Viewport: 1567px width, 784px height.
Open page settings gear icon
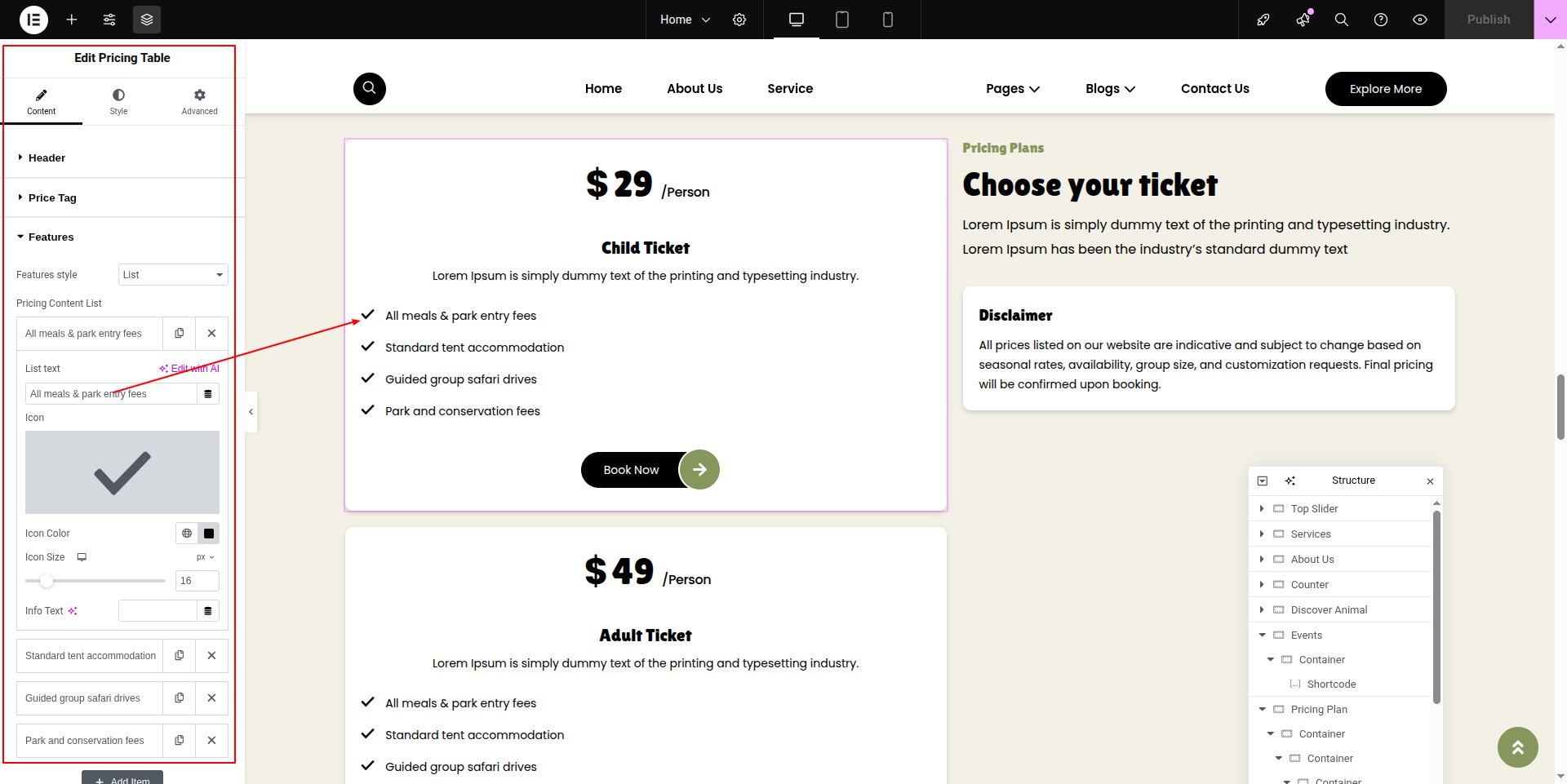coord(739,20)
